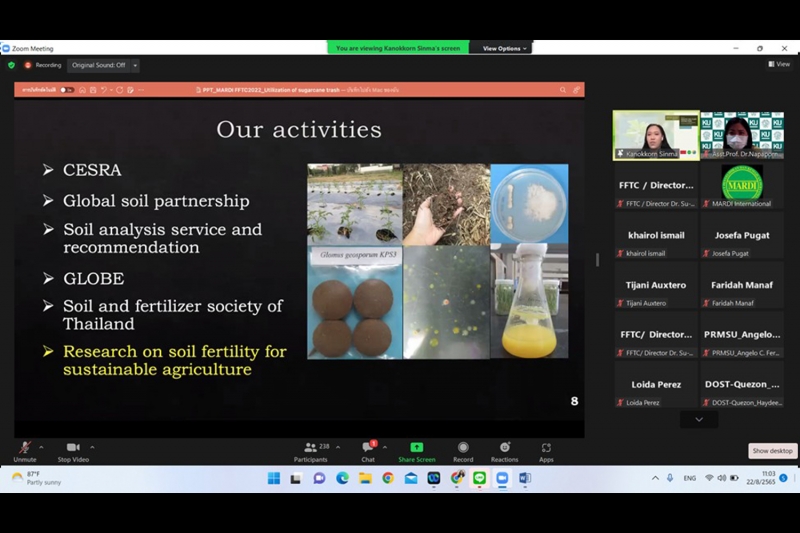The image size is (800, 533).
Task: Click the Show desktop button
Action: [772, 451]
